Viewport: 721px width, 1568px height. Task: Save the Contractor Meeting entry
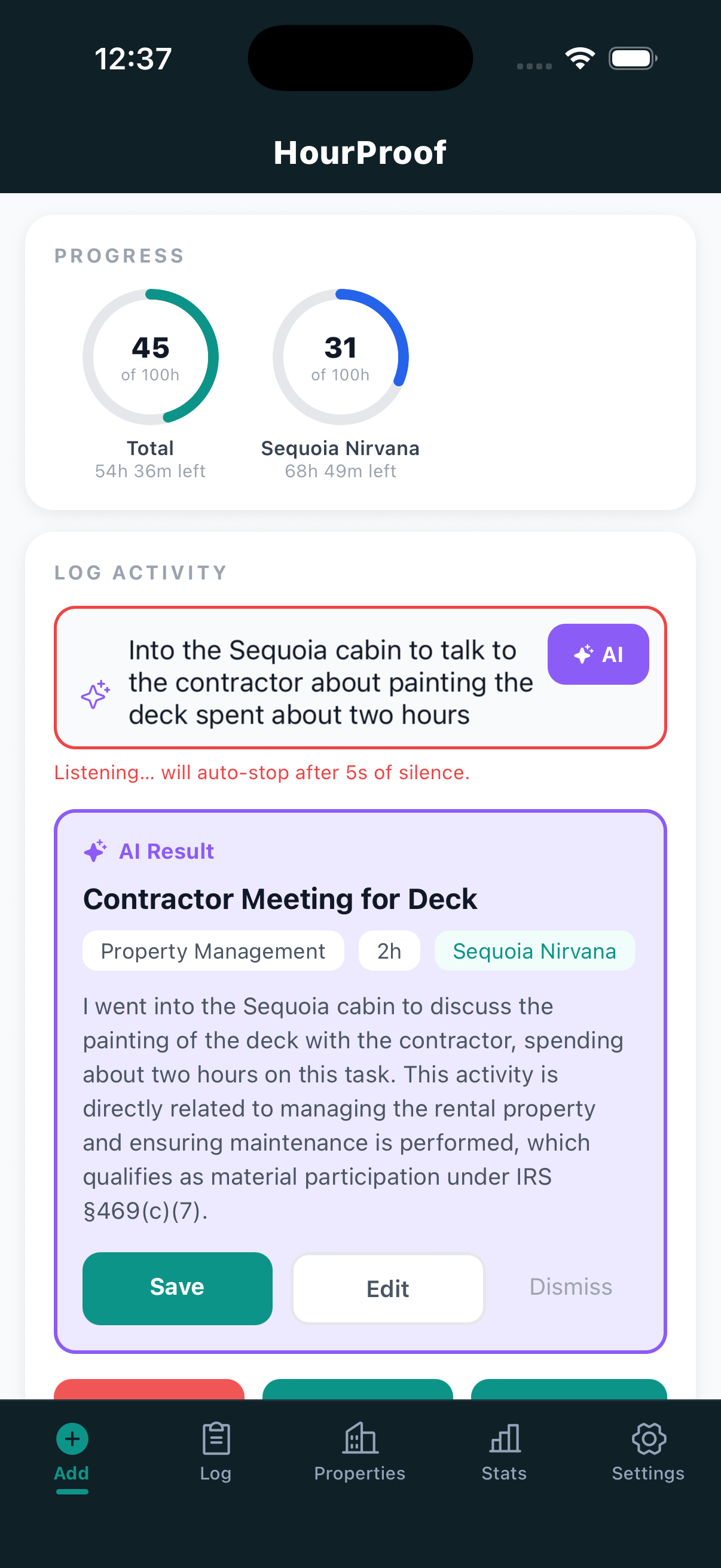point(177,1288)
